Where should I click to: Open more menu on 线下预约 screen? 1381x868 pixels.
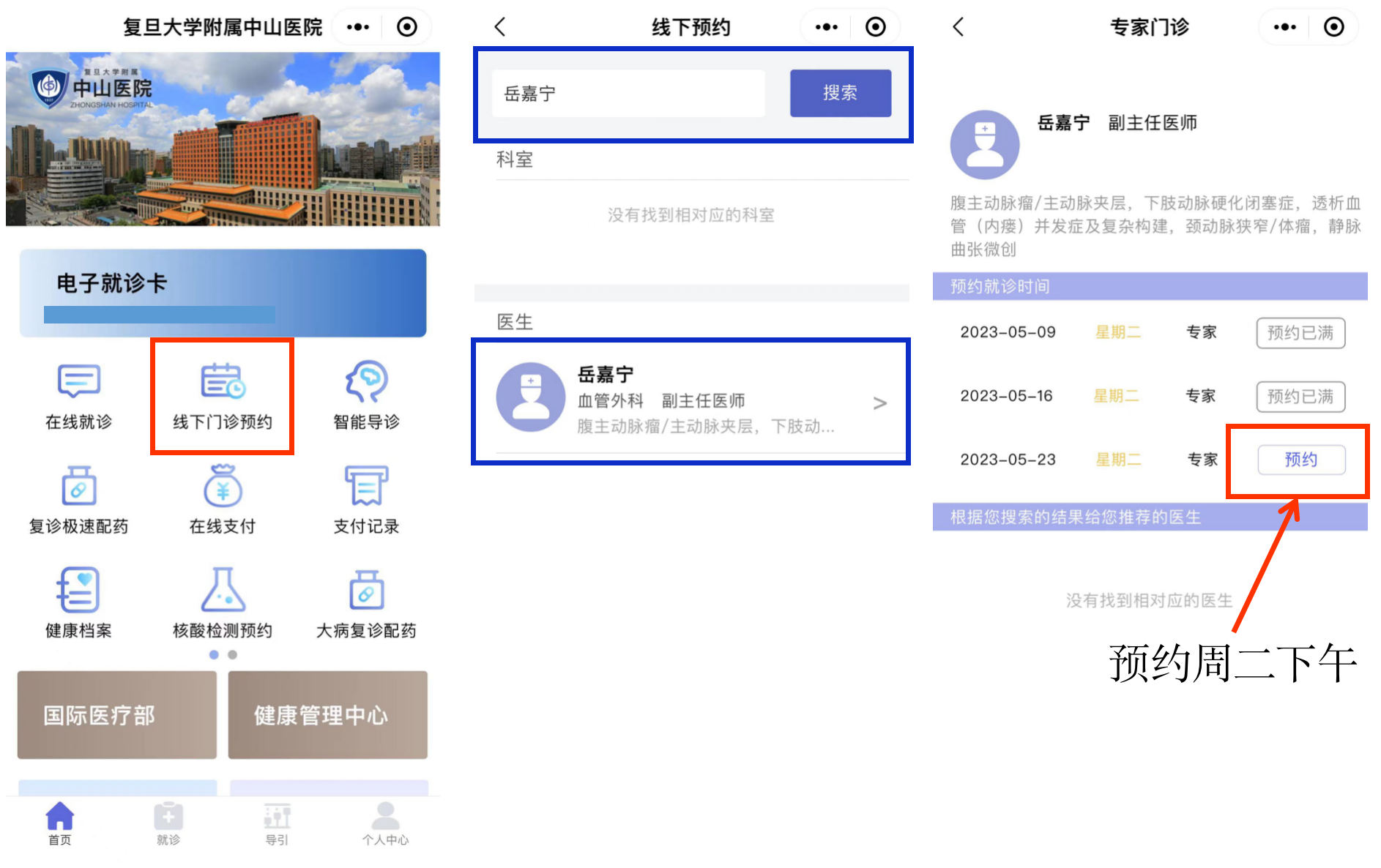click(x=827, y=27)
